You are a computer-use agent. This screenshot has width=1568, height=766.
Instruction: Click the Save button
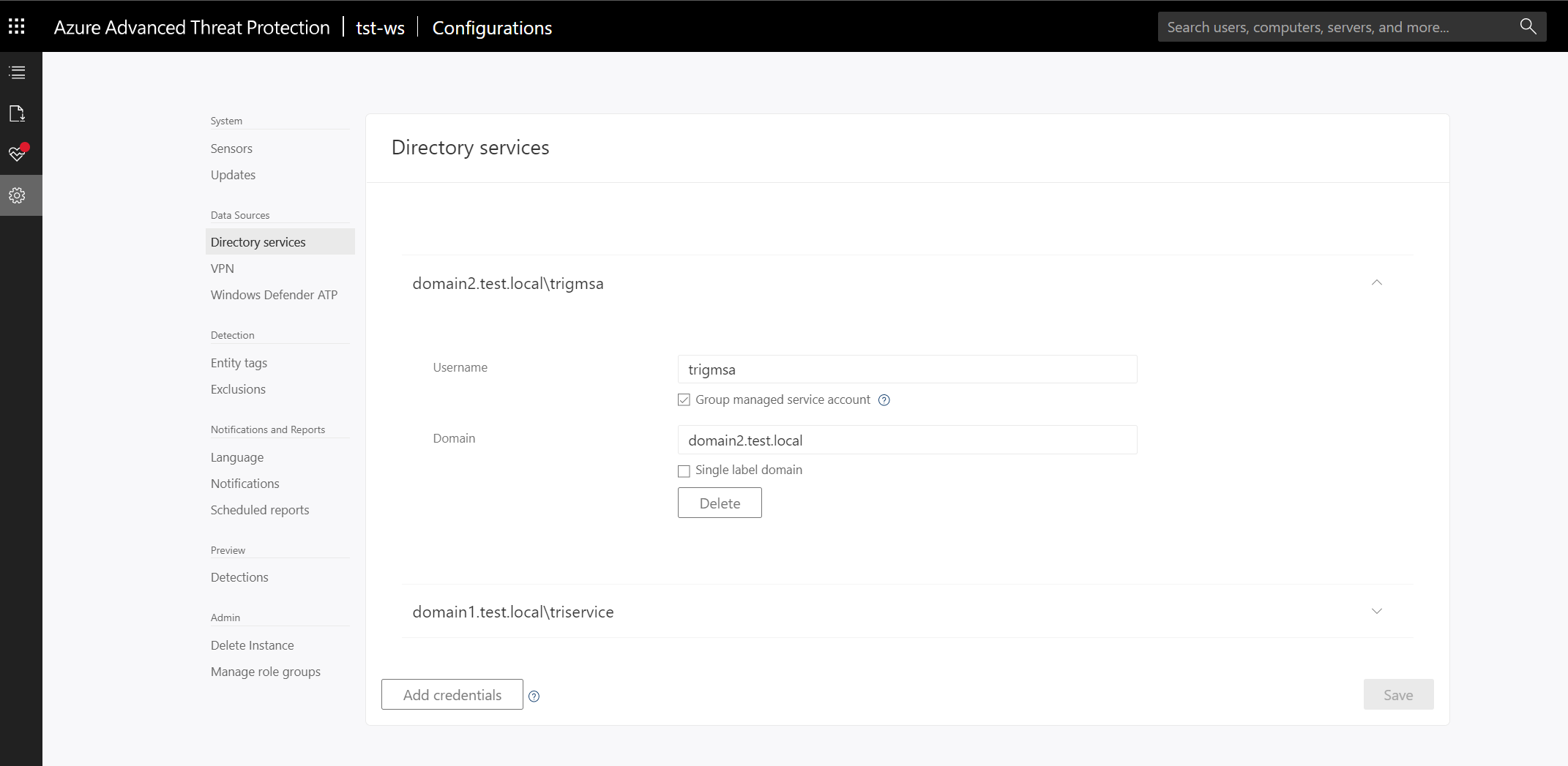pos(1398,694)
